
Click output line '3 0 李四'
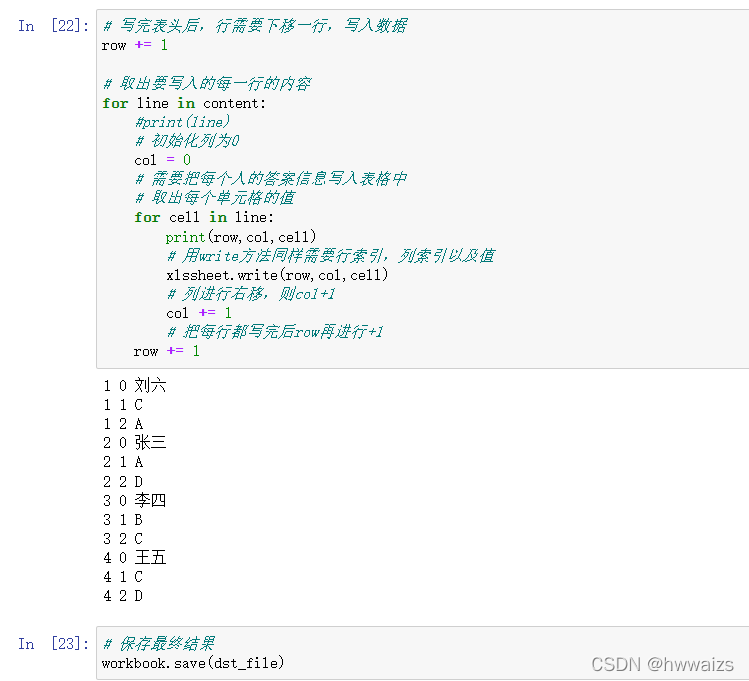coord(135,500)
